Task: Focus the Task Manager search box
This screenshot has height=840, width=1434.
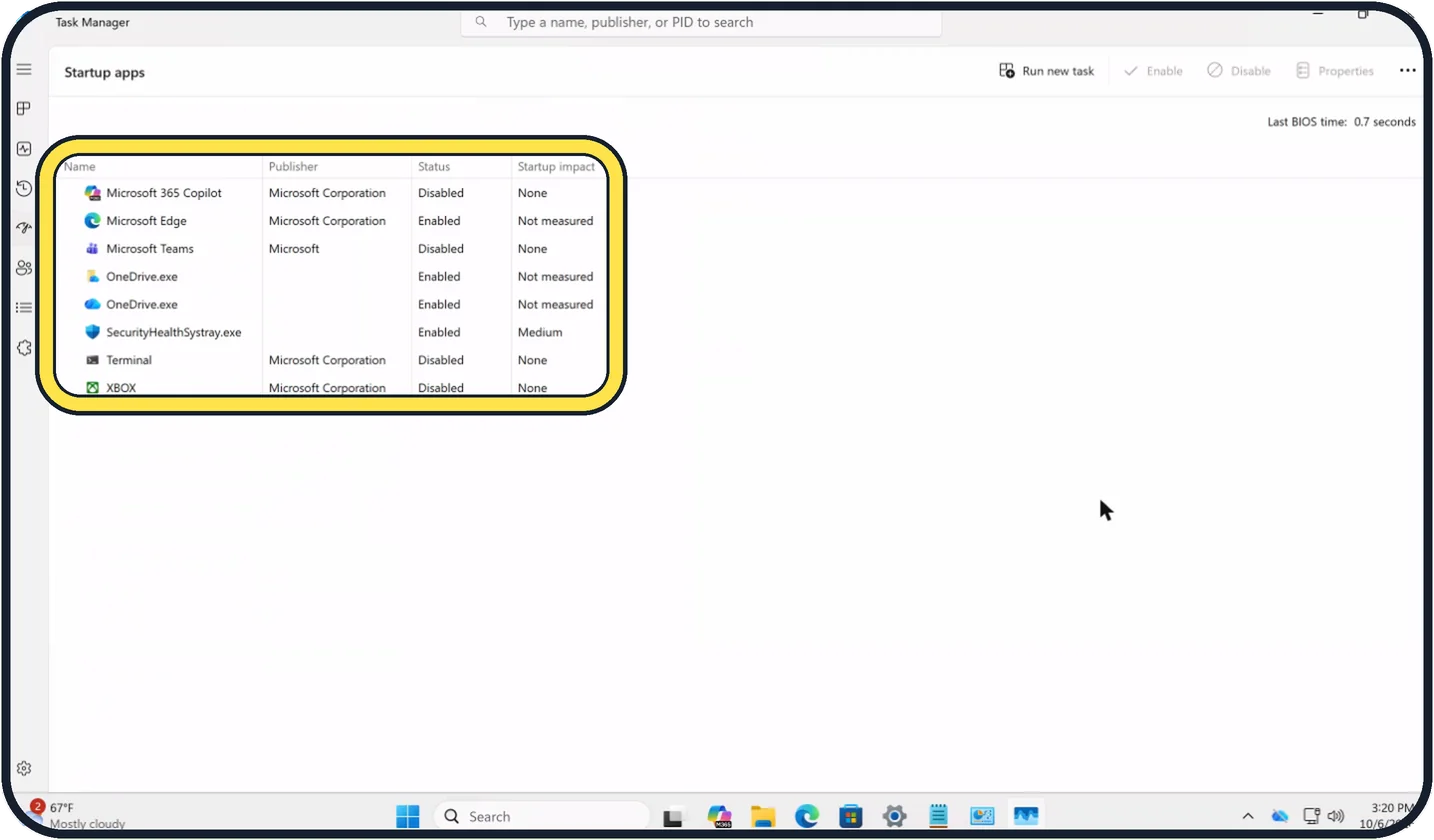Action: [701, 22]
